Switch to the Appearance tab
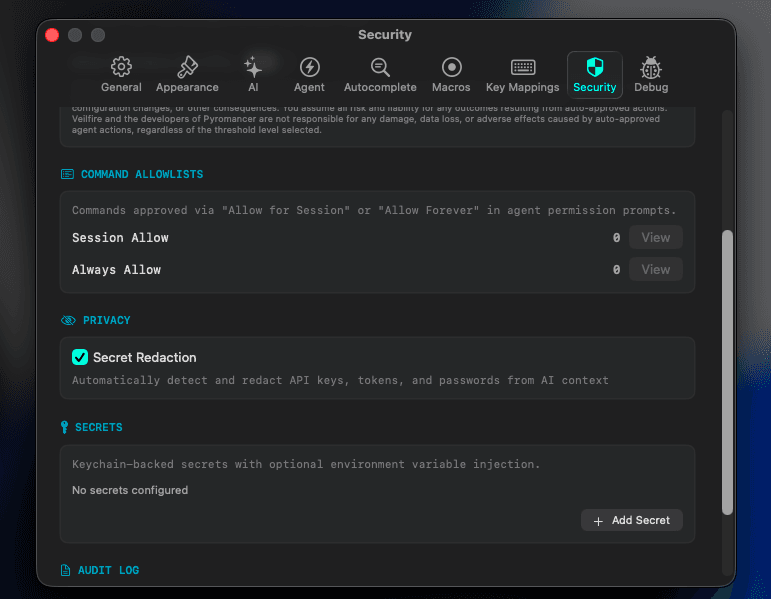771x599 pixels. (187, 75)
